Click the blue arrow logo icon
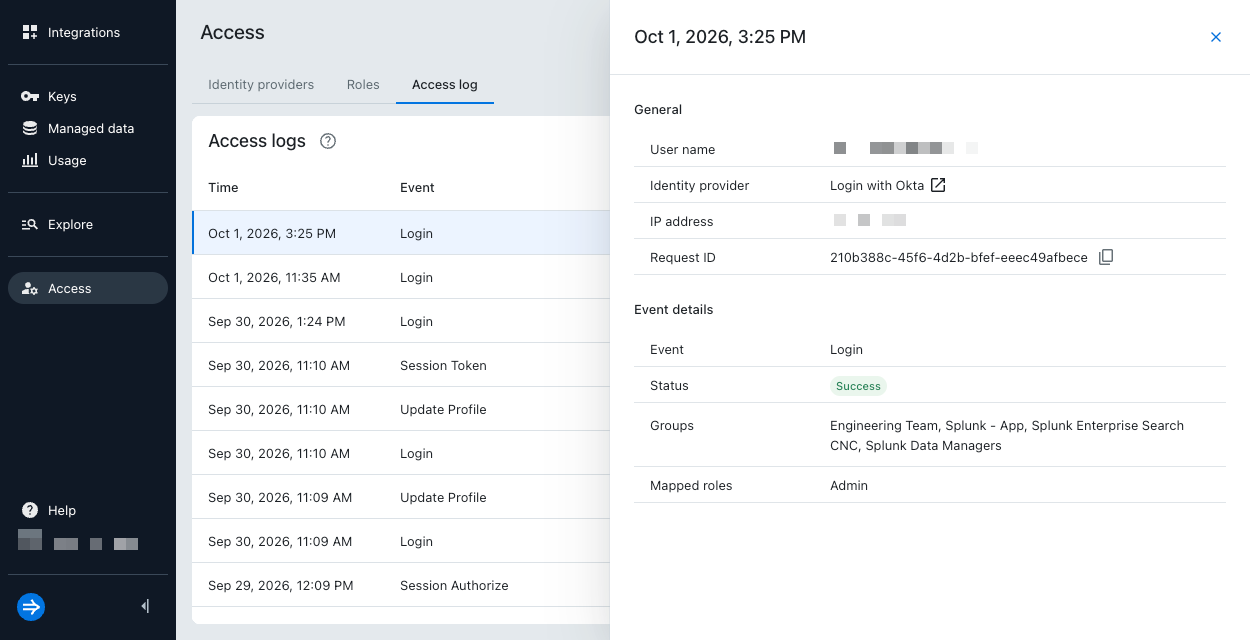Image resolution: width=1250 pixels, height=640 pixels. tap(31, 607)
